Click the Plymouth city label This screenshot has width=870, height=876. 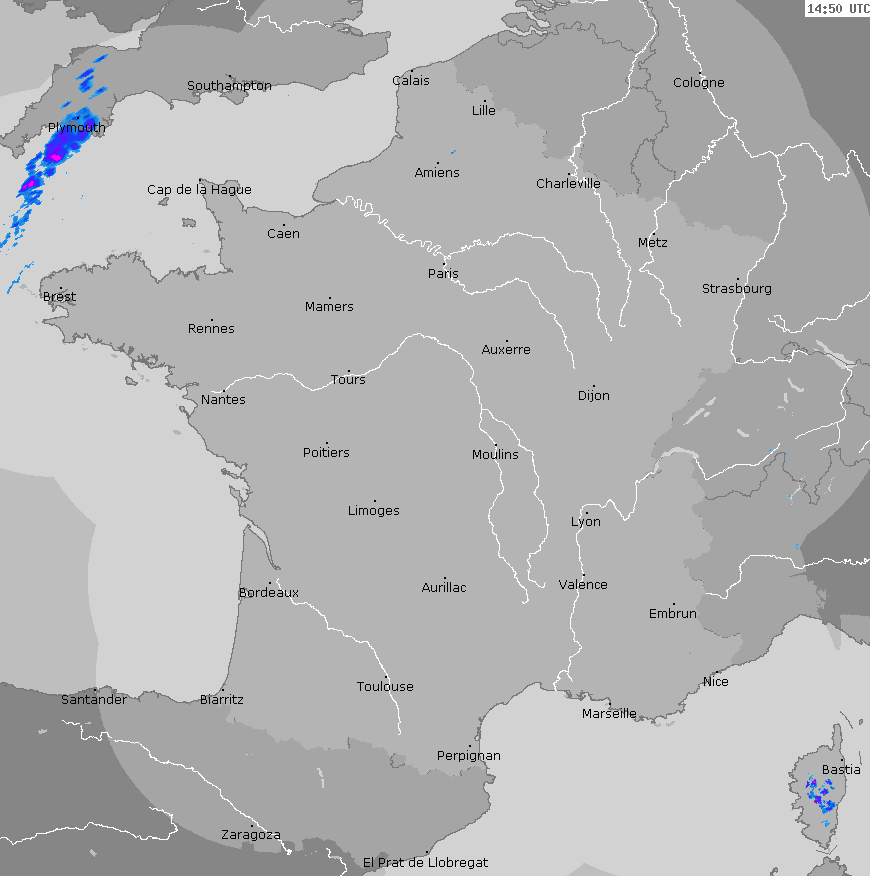coord(76,128)
